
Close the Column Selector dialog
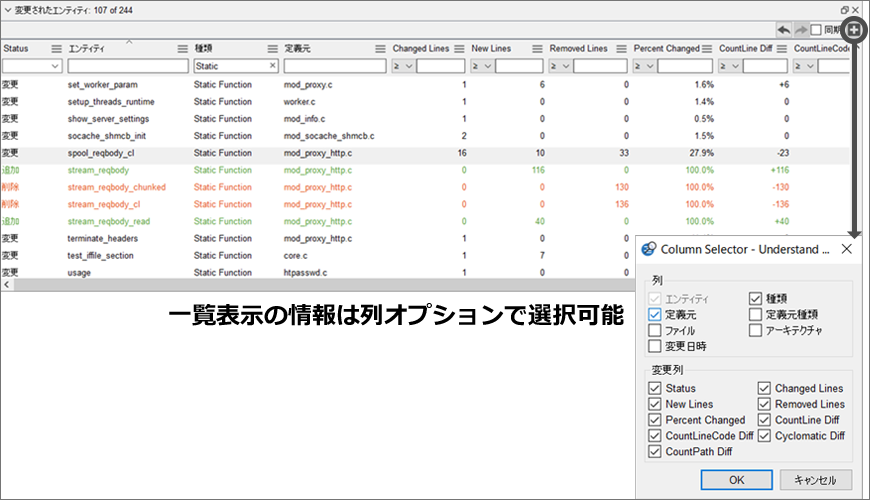point(846,249)
